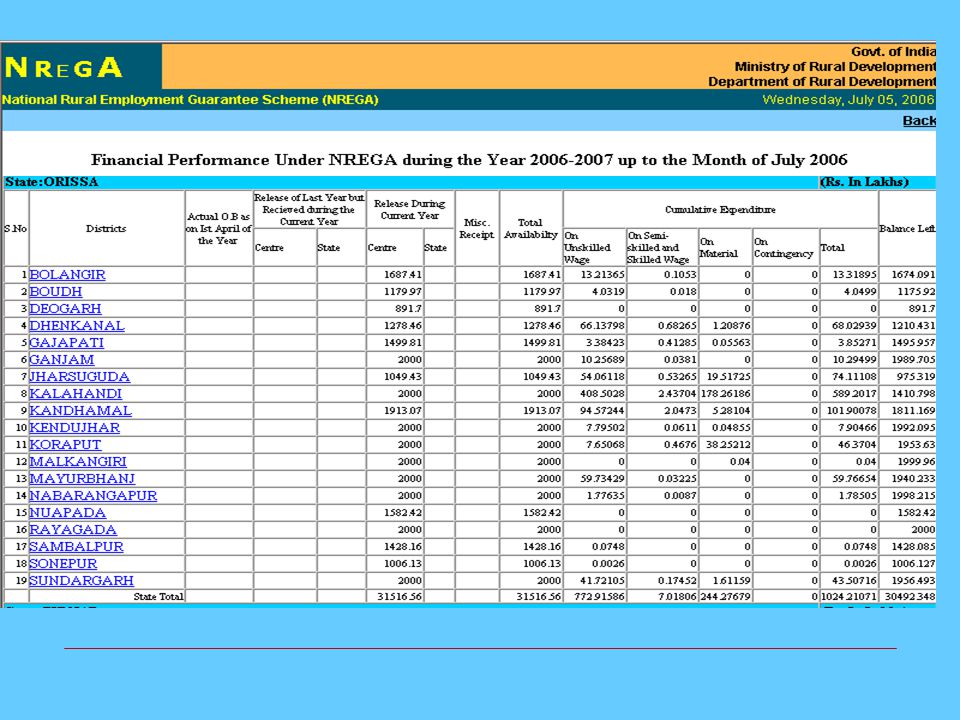Click Bolangir's balance value 1674.091

click(x=913, y=274)
